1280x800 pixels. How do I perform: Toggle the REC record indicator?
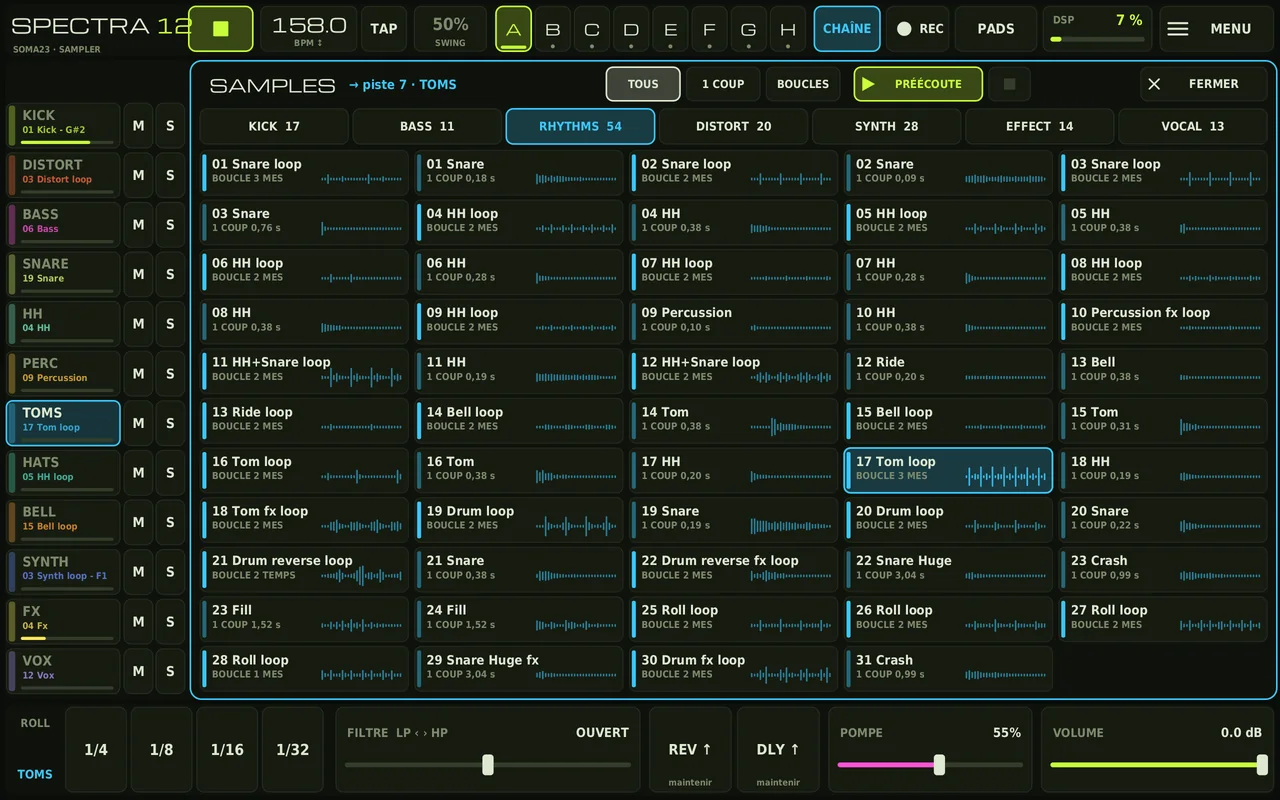coord(920,29)
